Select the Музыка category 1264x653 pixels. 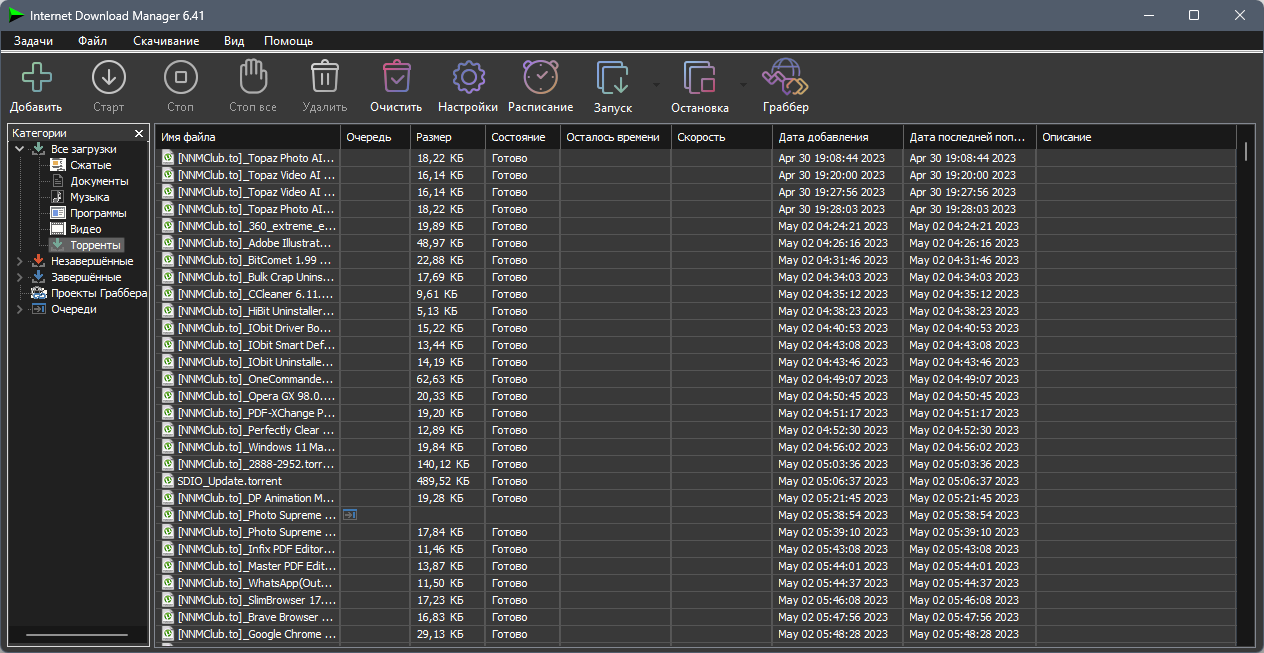89,197
